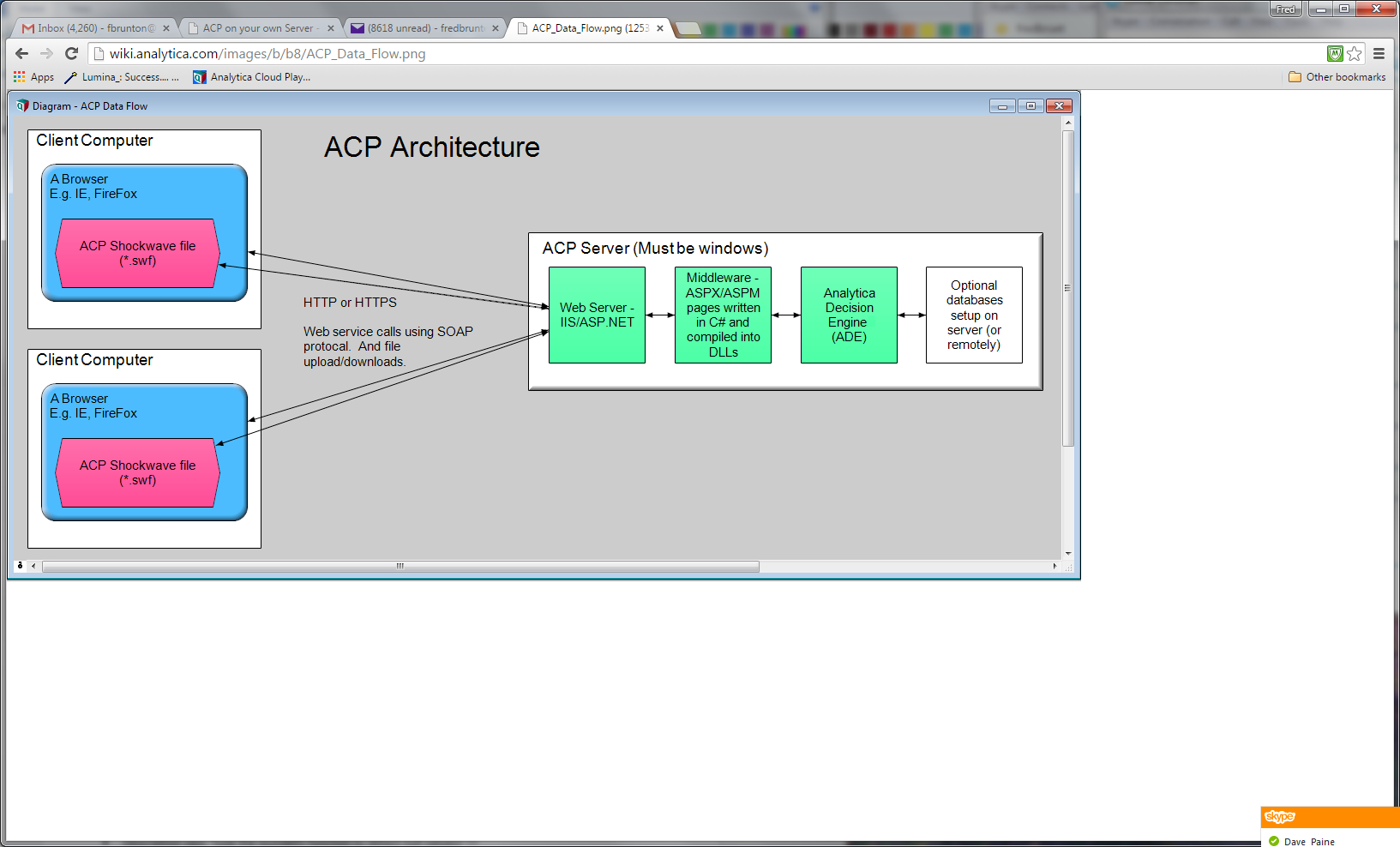Click the Diagram - ACP Data Flow title
This screenshot has height=847, width=1400.
click(90, 106)
